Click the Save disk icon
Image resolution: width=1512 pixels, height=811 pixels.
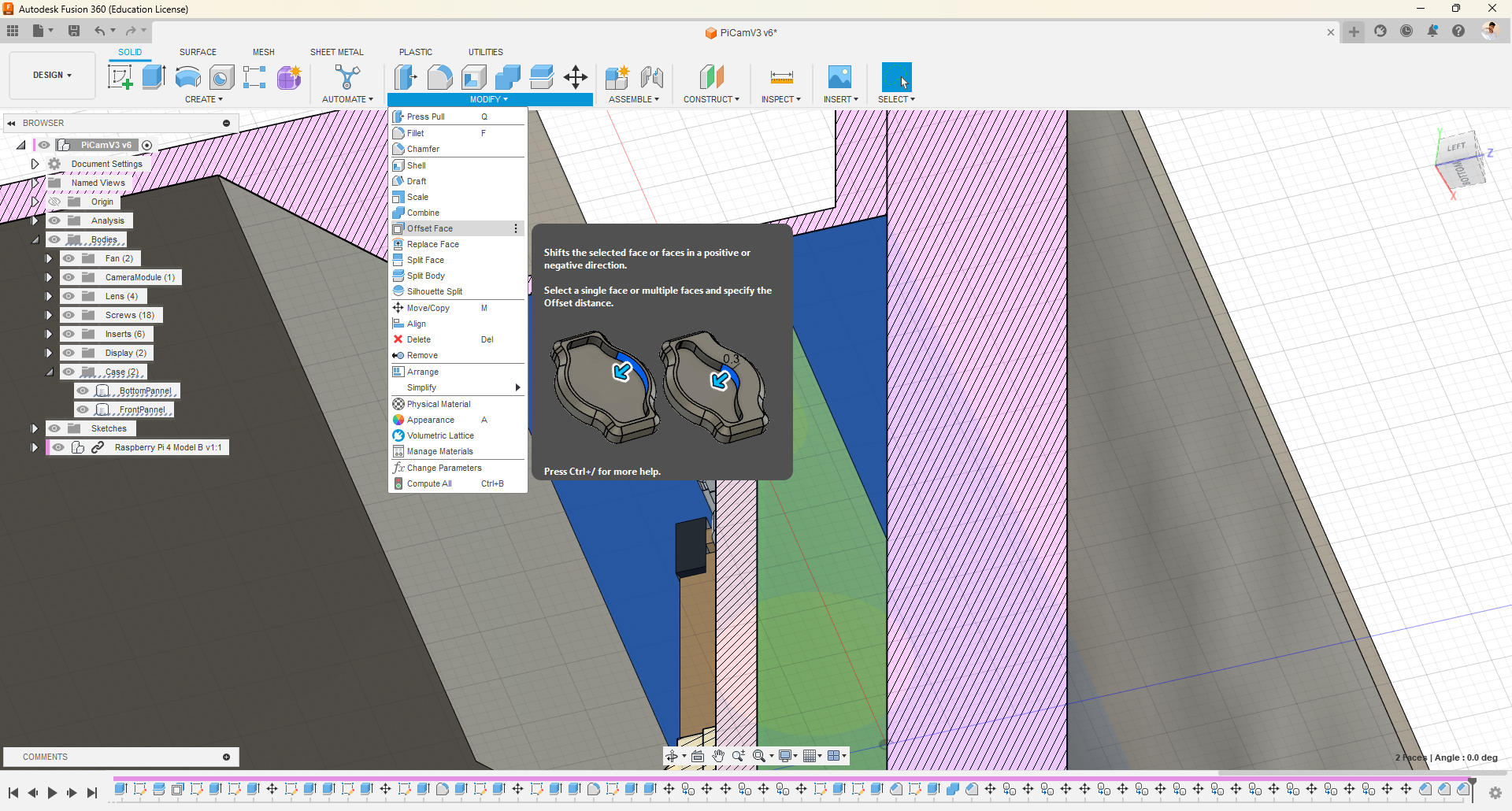tap(74, 31)
